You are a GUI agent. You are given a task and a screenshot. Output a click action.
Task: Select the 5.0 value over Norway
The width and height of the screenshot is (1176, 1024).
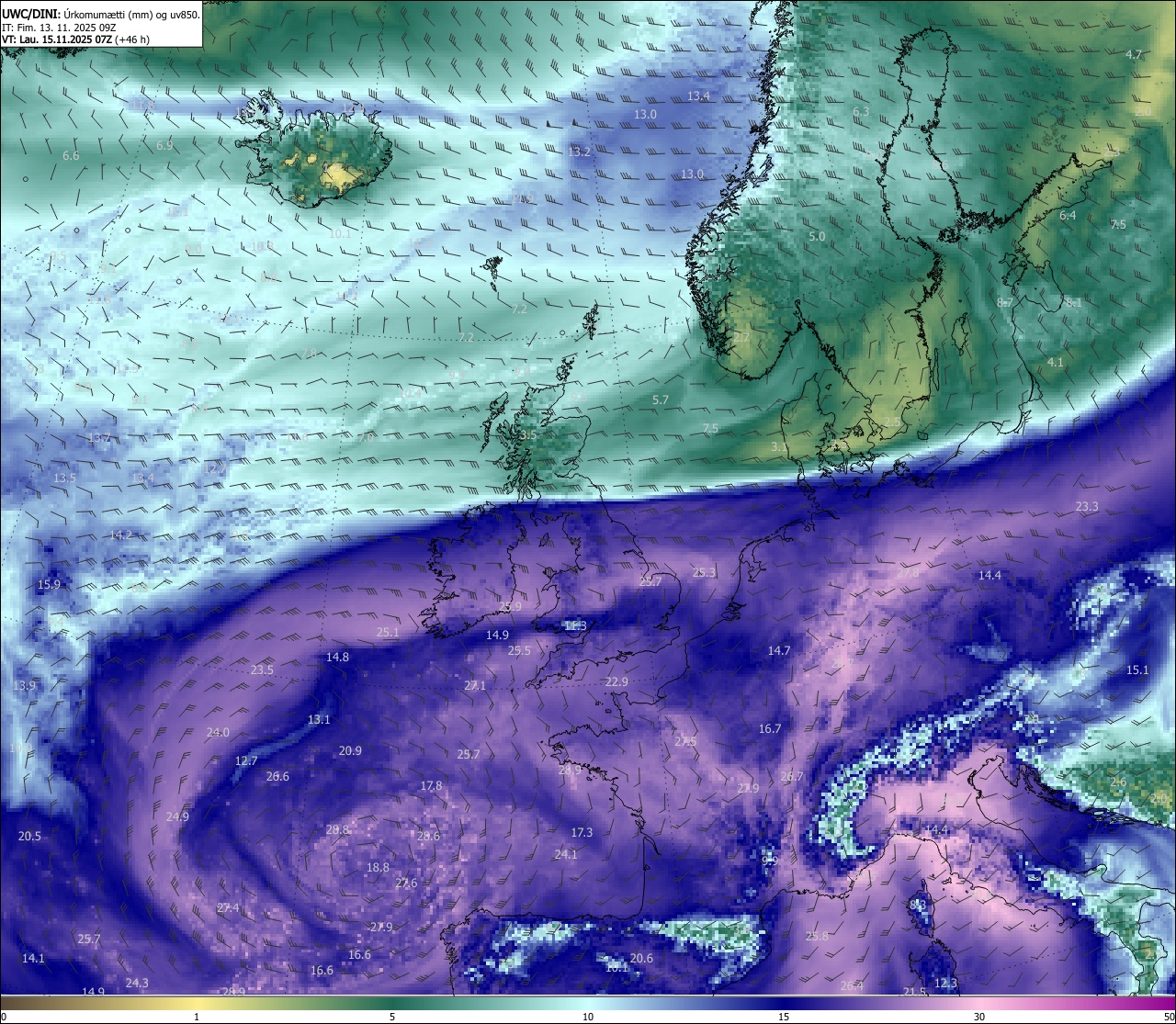[x=817, y=237]
